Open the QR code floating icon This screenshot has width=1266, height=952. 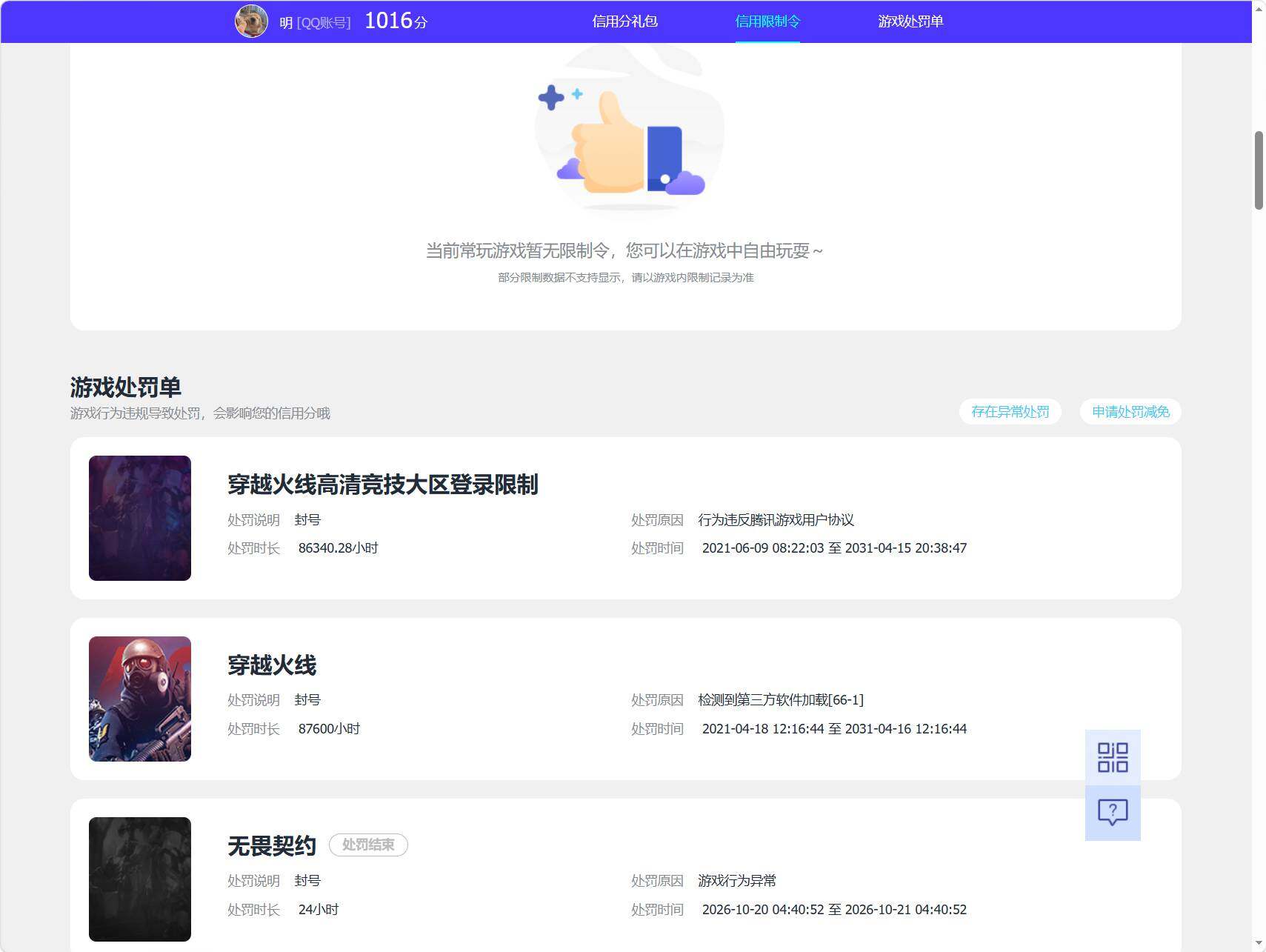click(x=1113, y=757)
